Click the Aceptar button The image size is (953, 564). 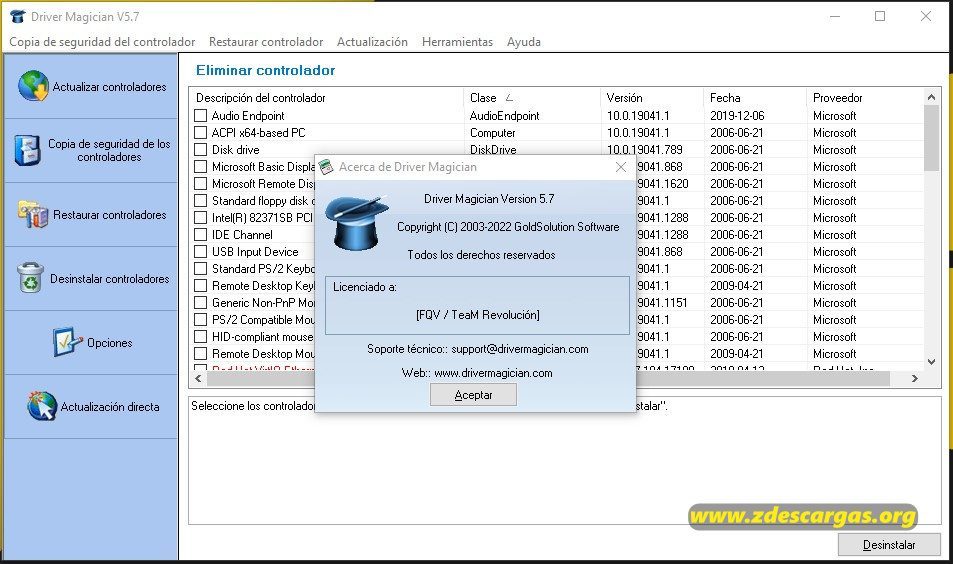(473, 395)
